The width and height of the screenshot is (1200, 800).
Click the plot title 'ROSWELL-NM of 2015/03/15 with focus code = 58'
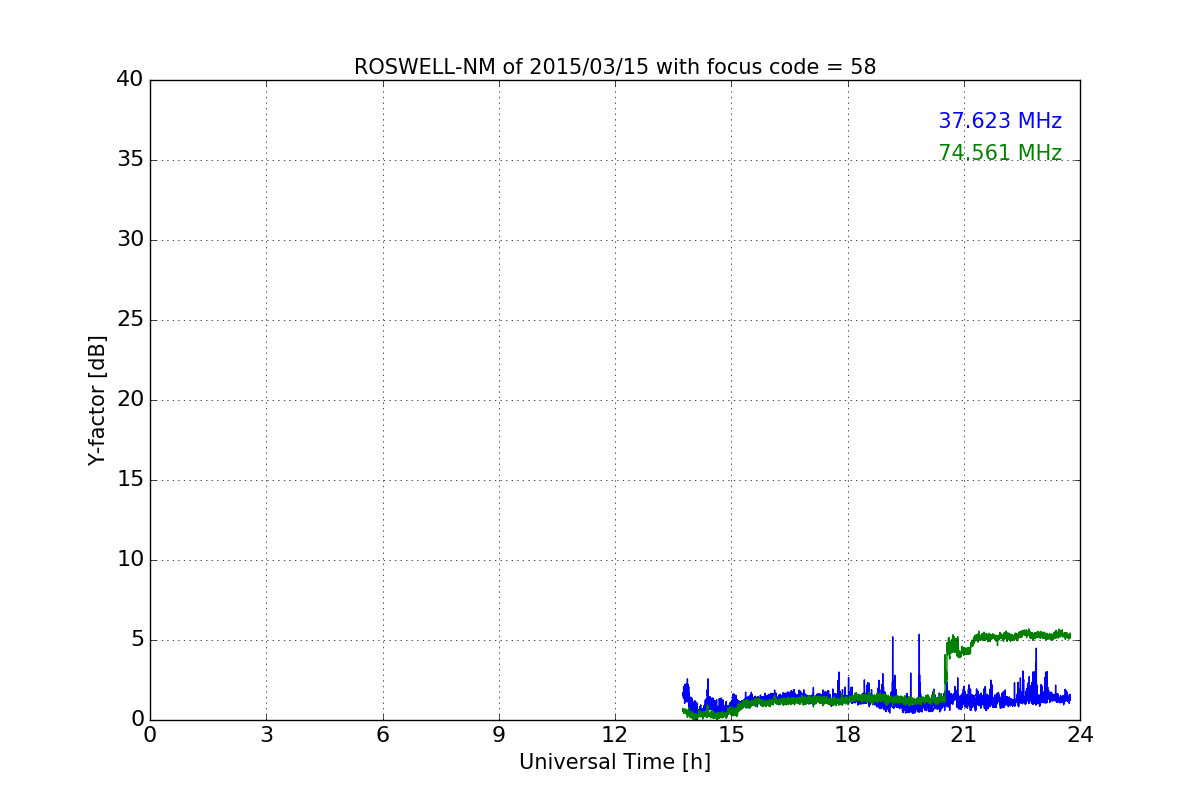coord(615,67)
